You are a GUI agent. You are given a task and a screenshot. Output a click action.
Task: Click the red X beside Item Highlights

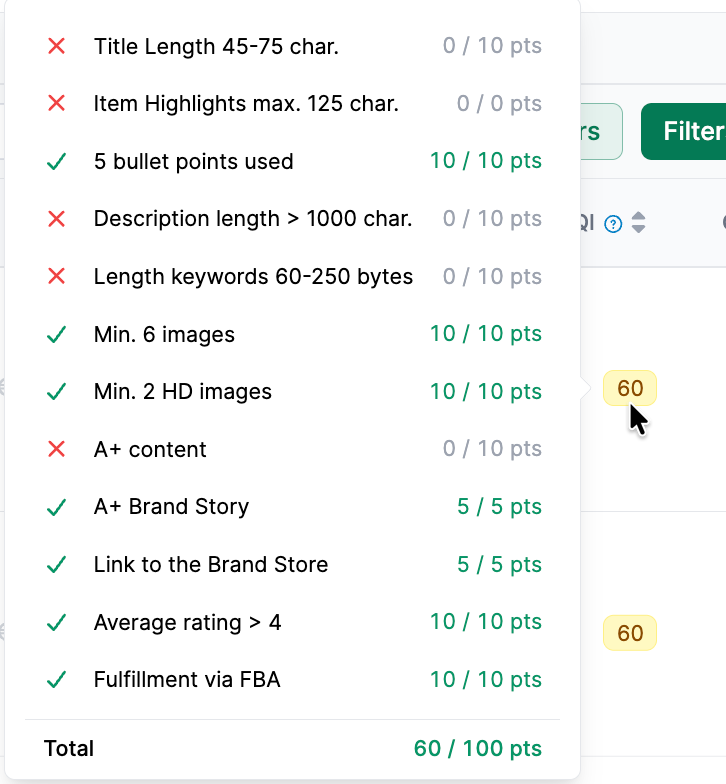click(56, 104)
